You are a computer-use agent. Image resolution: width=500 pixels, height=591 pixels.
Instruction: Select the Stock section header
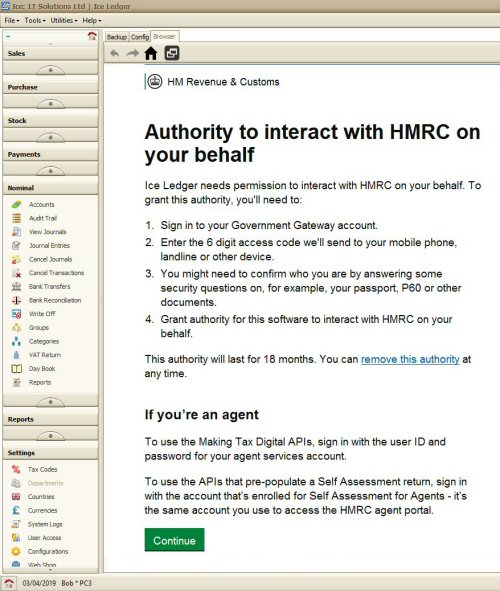click(x=50, y=121)
